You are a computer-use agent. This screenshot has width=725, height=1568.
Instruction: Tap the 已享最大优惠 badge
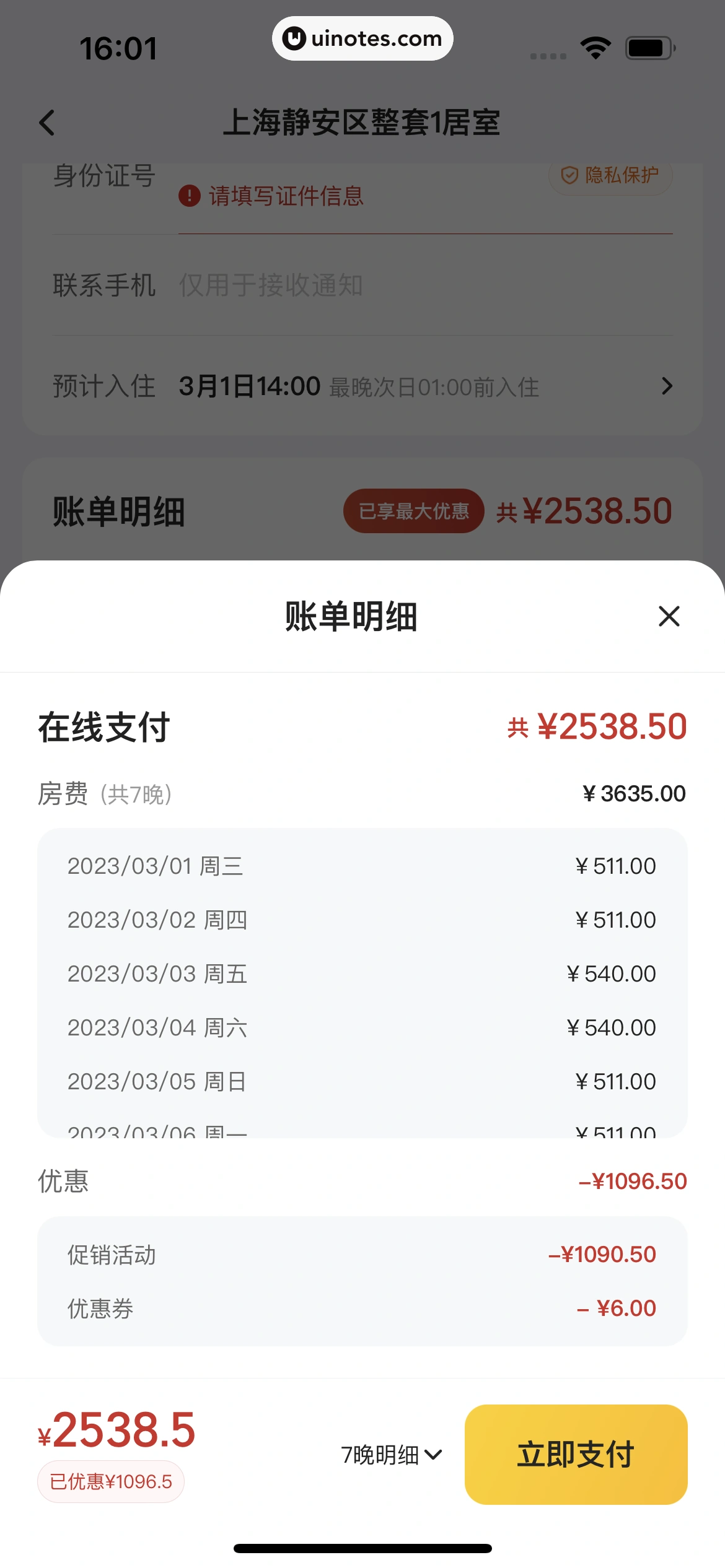pyautogui.click(x=413, y=511)
